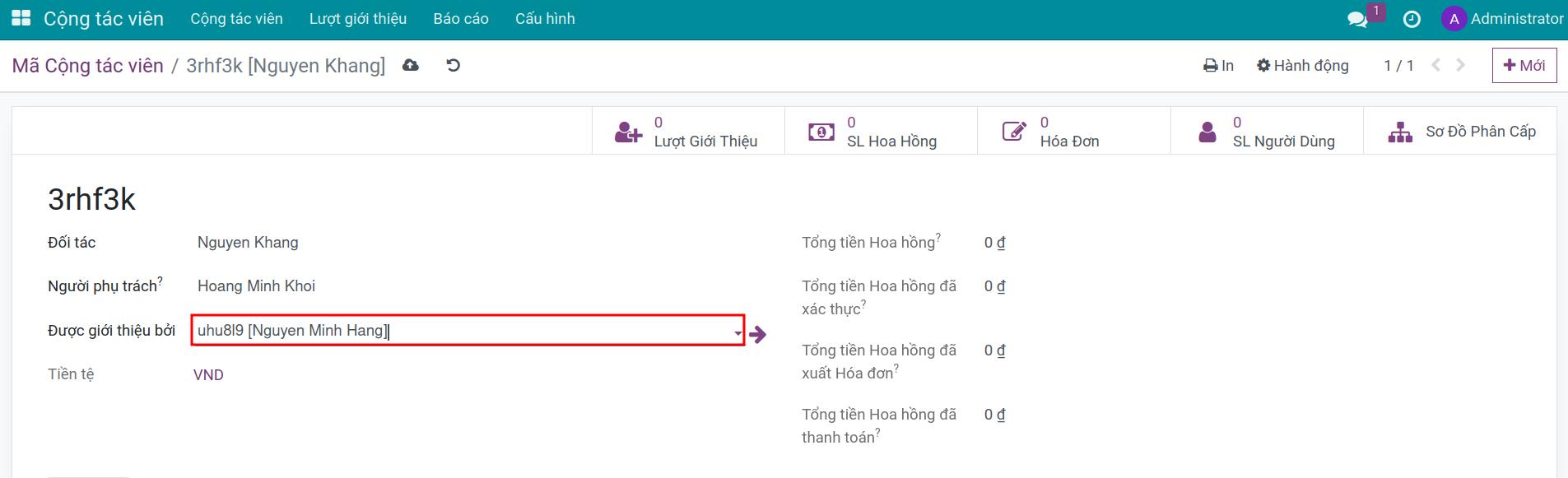Open the Lượt Giới Thiệu stat button
This screenshot has width=1568, height=478.
tap(688, 131)
